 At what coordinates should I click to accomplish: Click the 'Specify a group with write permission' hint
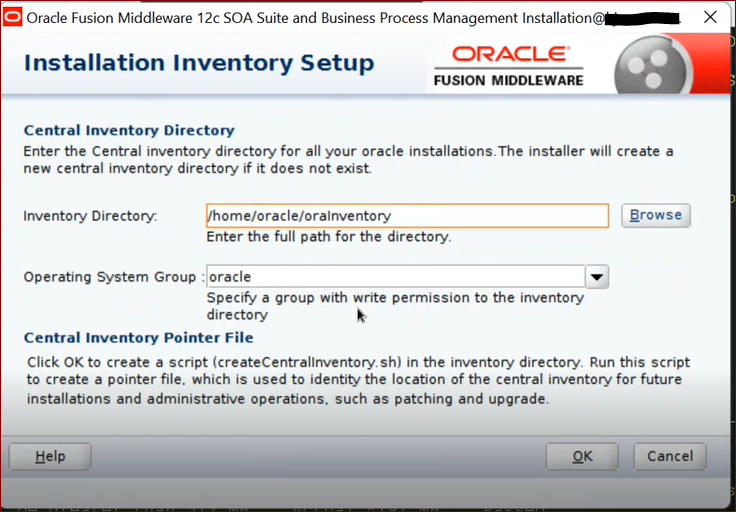[x=395, y=306]
